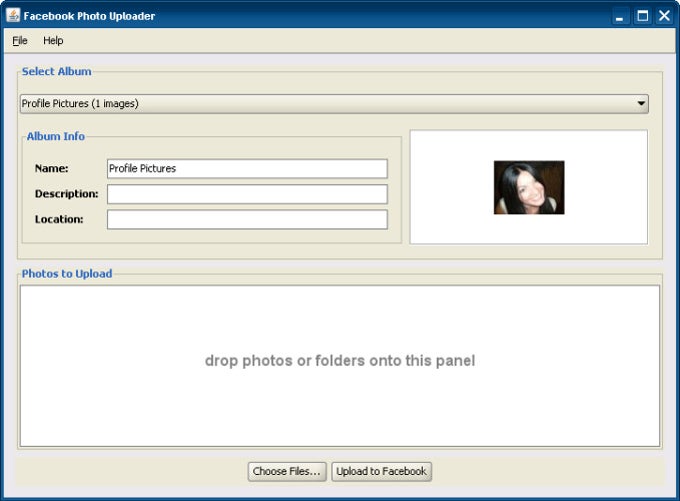Image resolution: width=680 pixels, height=501 pixels.
Task: Maximize the Facebook Photo Uploader window
Action: click(x=642, y=16)
